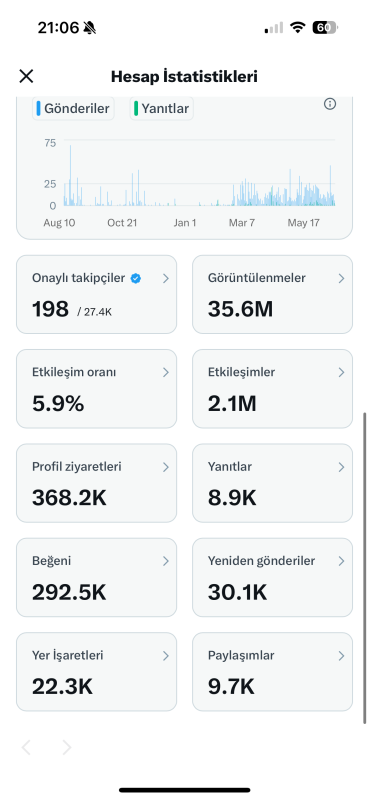Open the Paylaşımlar 9.7K card
Image resolution: width=369 pixels, height=800 pixels.
[273, 672]
